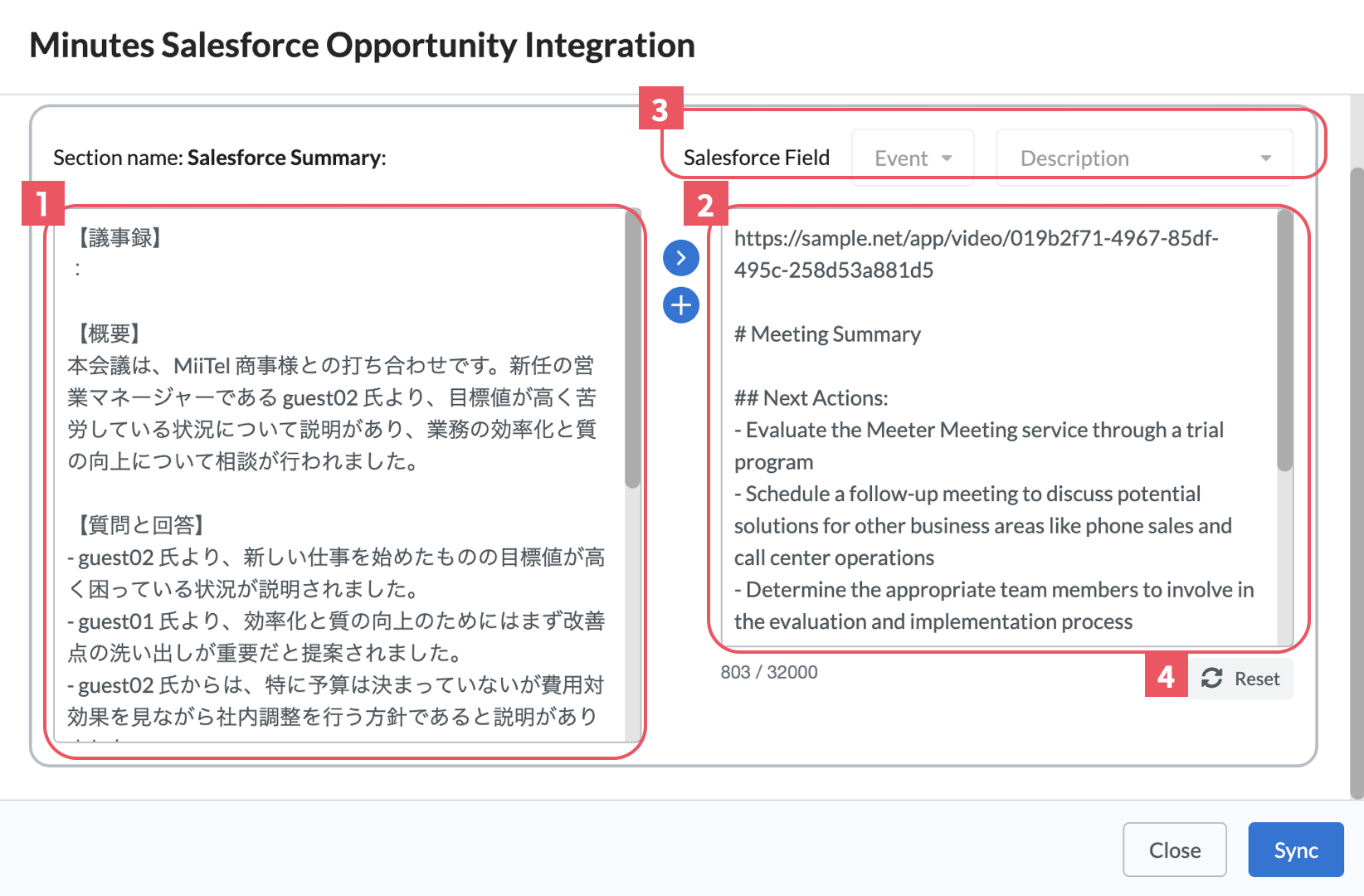1364x896 pixels.
Task: Open the Description field dropdown
Action: [x=1145, y=158]
